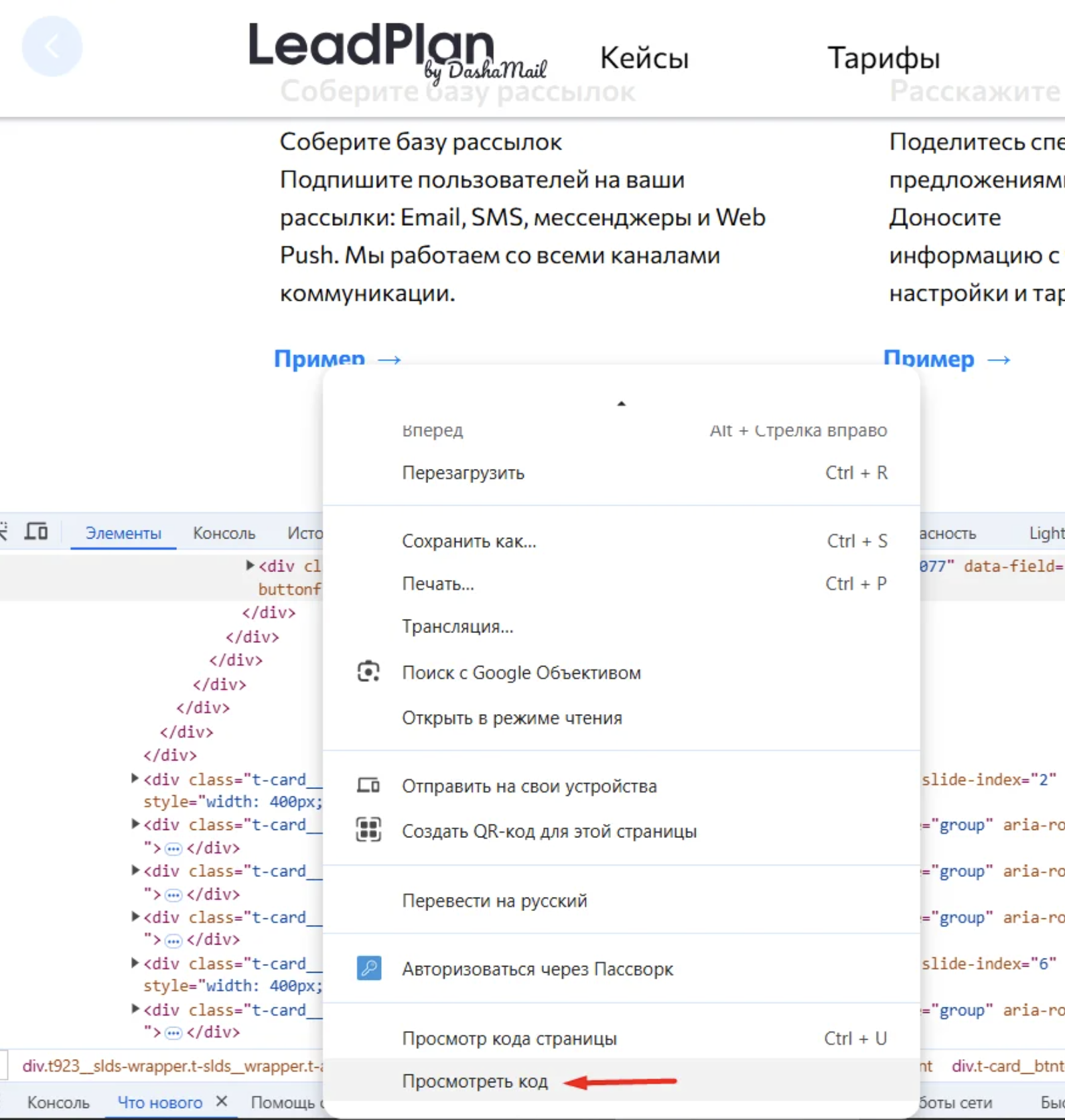
Task: Click the Google Lens search icon
Action: [368, 672]
